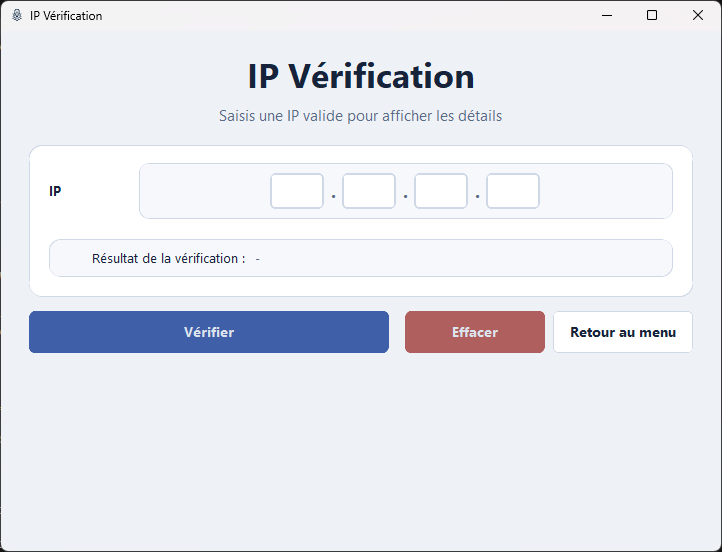Select the 'Résultat de la vérification :' text
This screenshot has width=722, height=552.
[169, 259]
